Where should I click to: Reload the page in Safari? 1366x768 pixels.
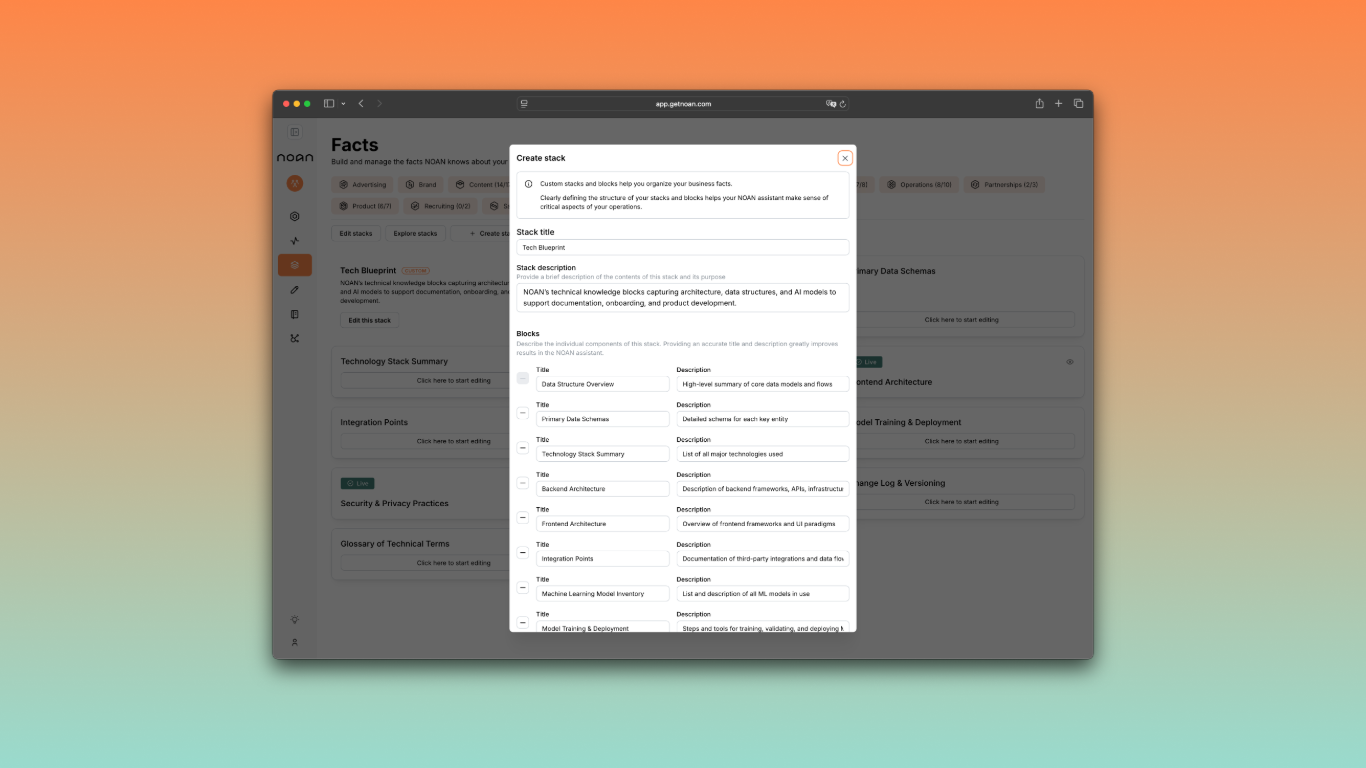click(x=843, y=104)
